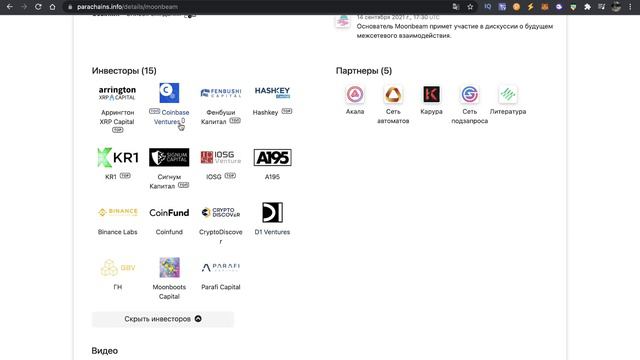Click the Parafi Capital logo
Image resolution: width=640 pixels, height=360 pixels.
coord(221,267)
